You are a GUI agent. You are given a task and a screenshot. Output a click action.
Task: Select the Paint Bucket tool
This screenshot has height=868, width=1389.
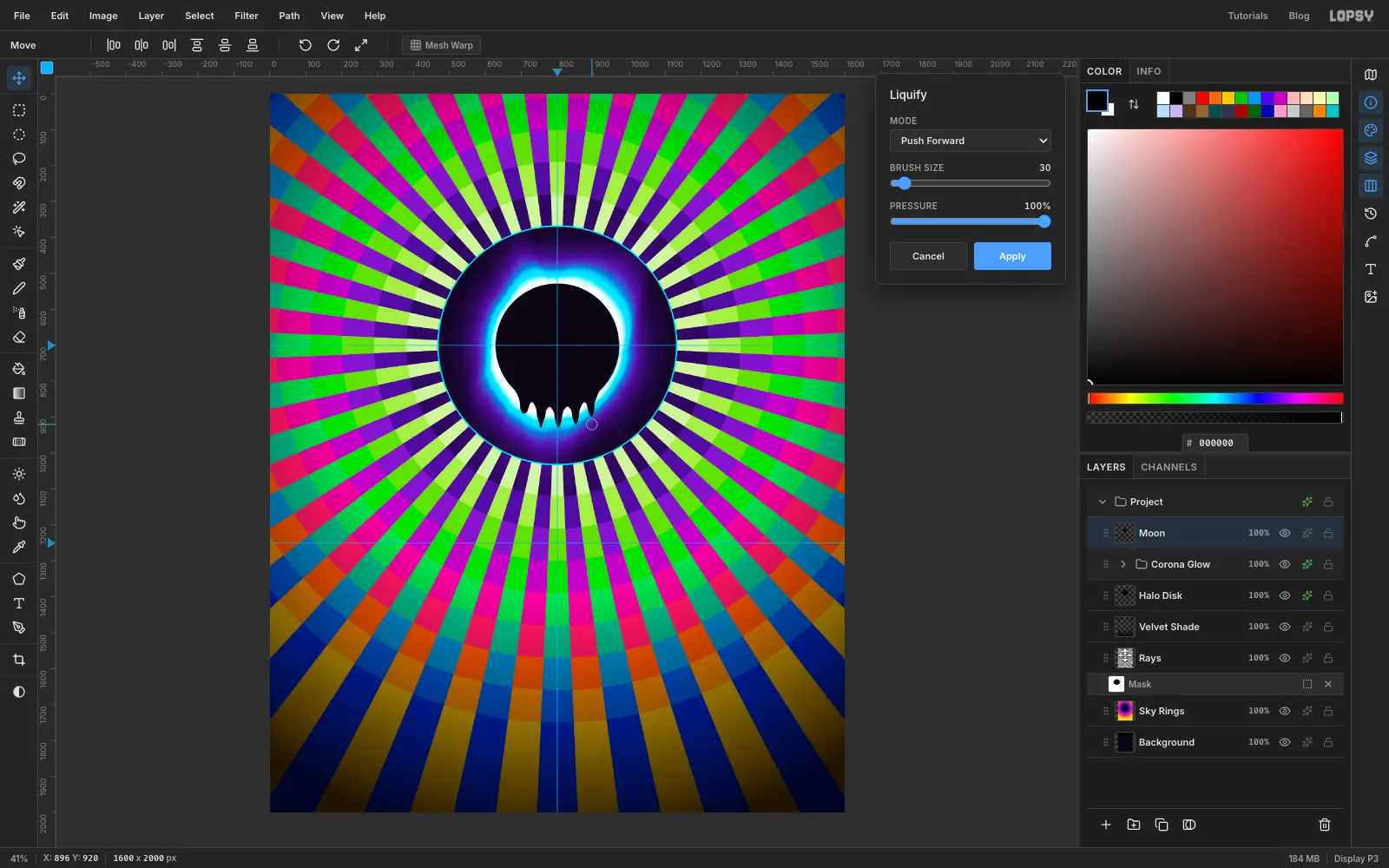(19, 369)
